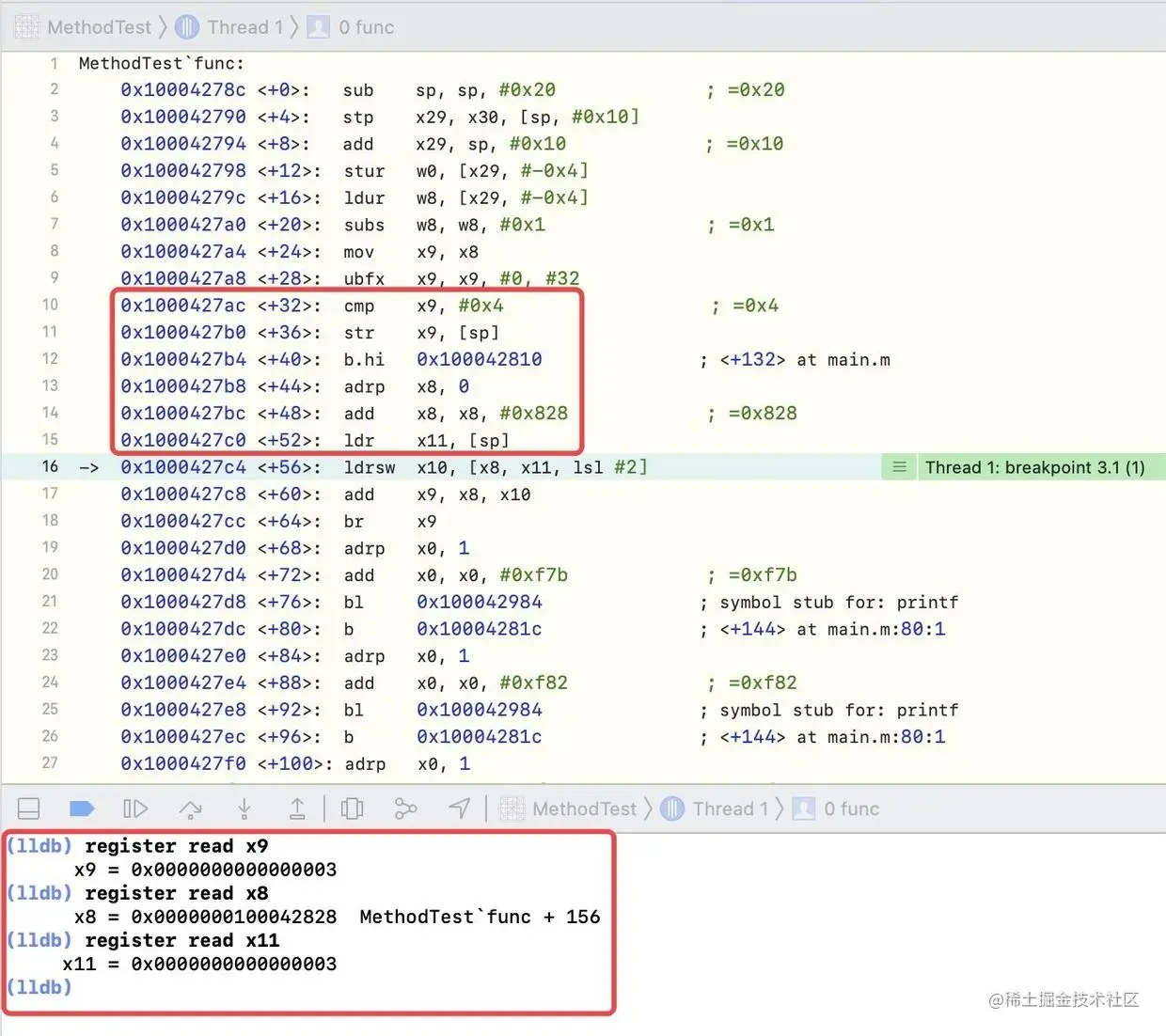
Task: Click the Thread 1 icon in debug bar
Action: coord(672,808)
